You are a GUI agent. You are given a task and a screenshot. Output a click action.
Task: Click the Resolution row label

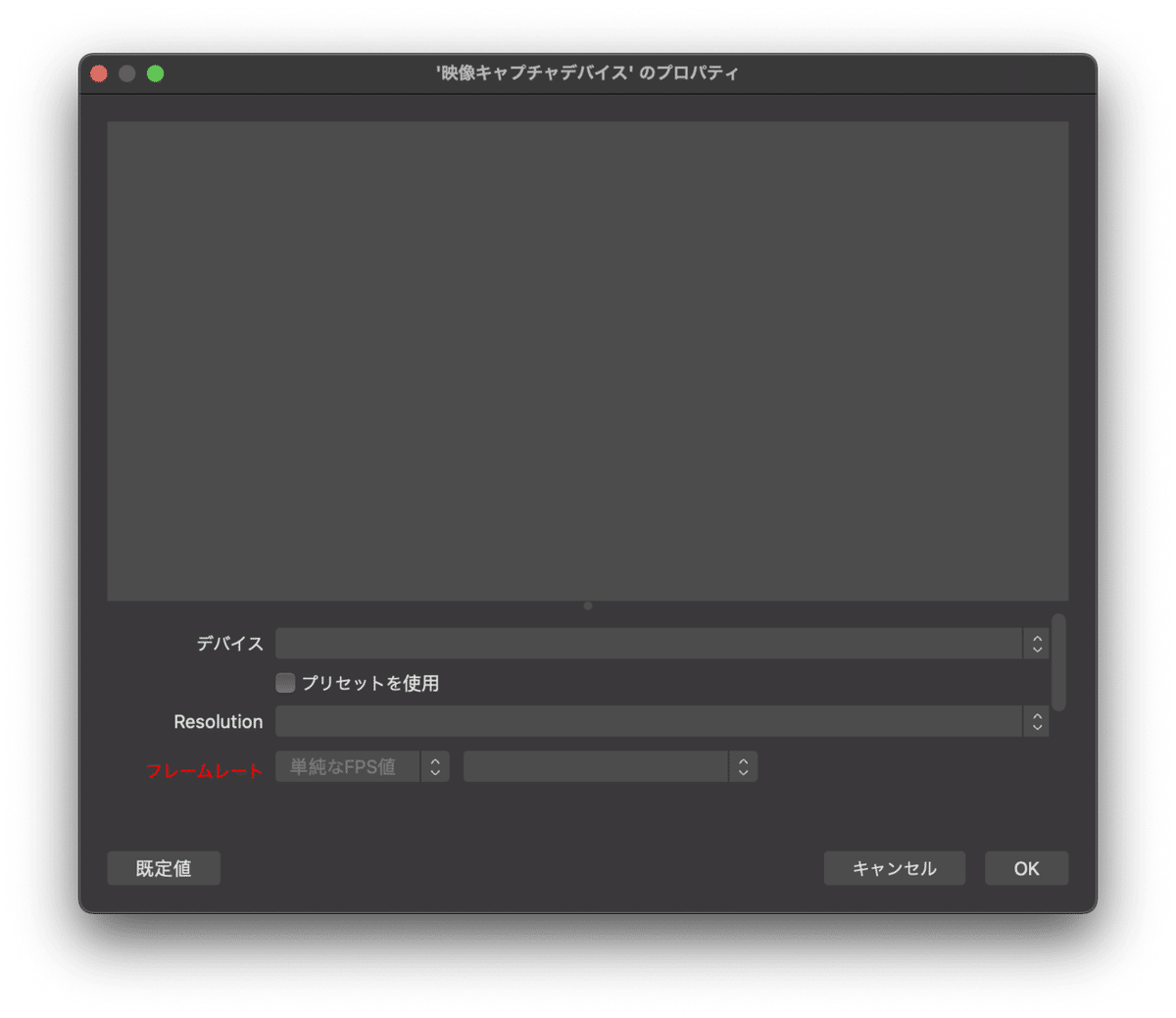point(218,721)
